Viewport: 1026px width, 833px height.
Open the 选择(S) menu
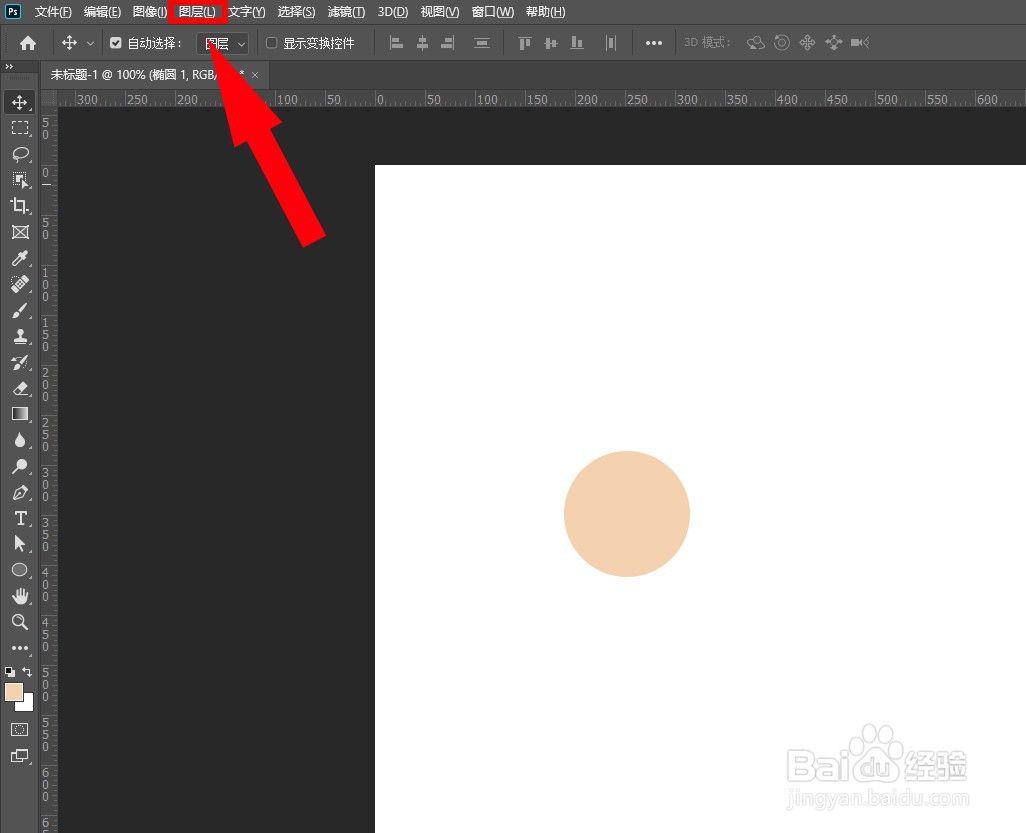(x=296, y=12)
